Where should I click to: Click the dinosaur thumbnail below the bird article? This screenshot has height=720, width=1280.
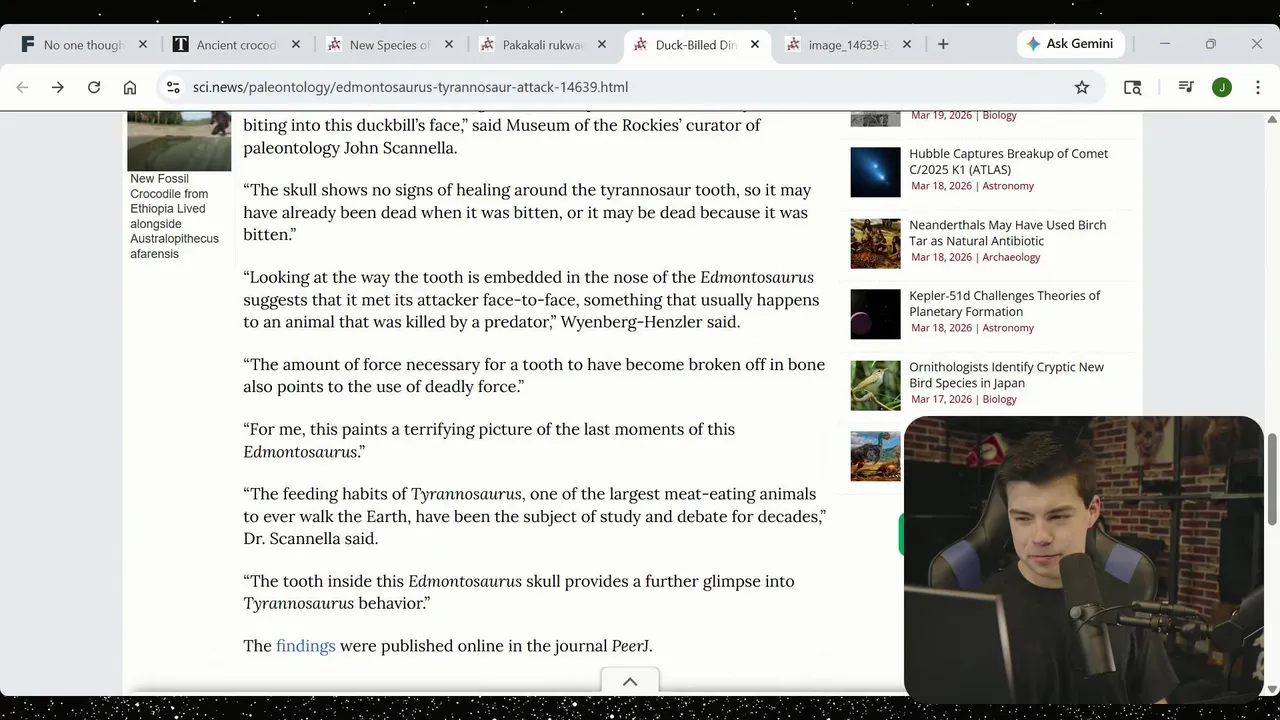point(876,456)
